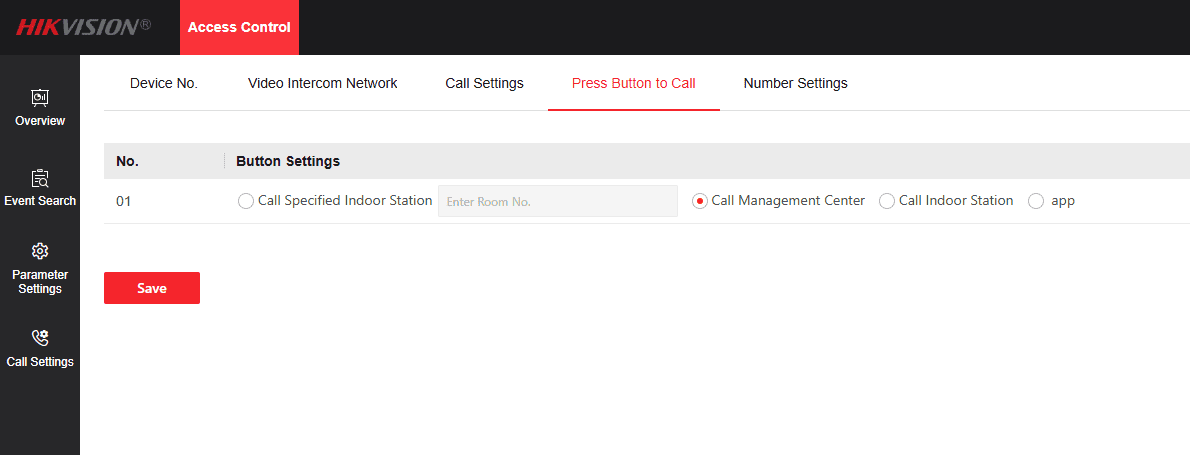Open the Video Intercom Network tab

coord(322,83)
